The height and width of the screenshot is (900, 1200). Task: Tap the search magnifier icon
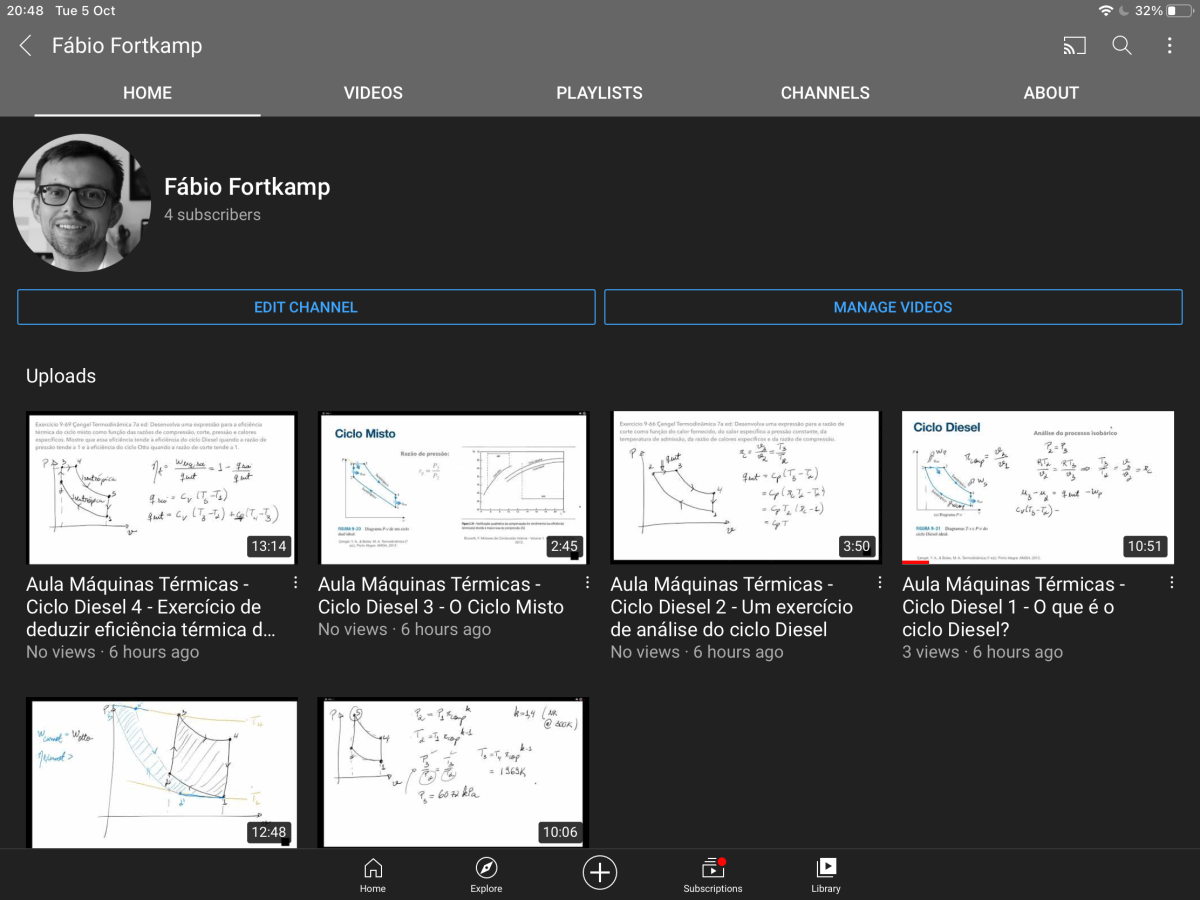[1122, 46]
